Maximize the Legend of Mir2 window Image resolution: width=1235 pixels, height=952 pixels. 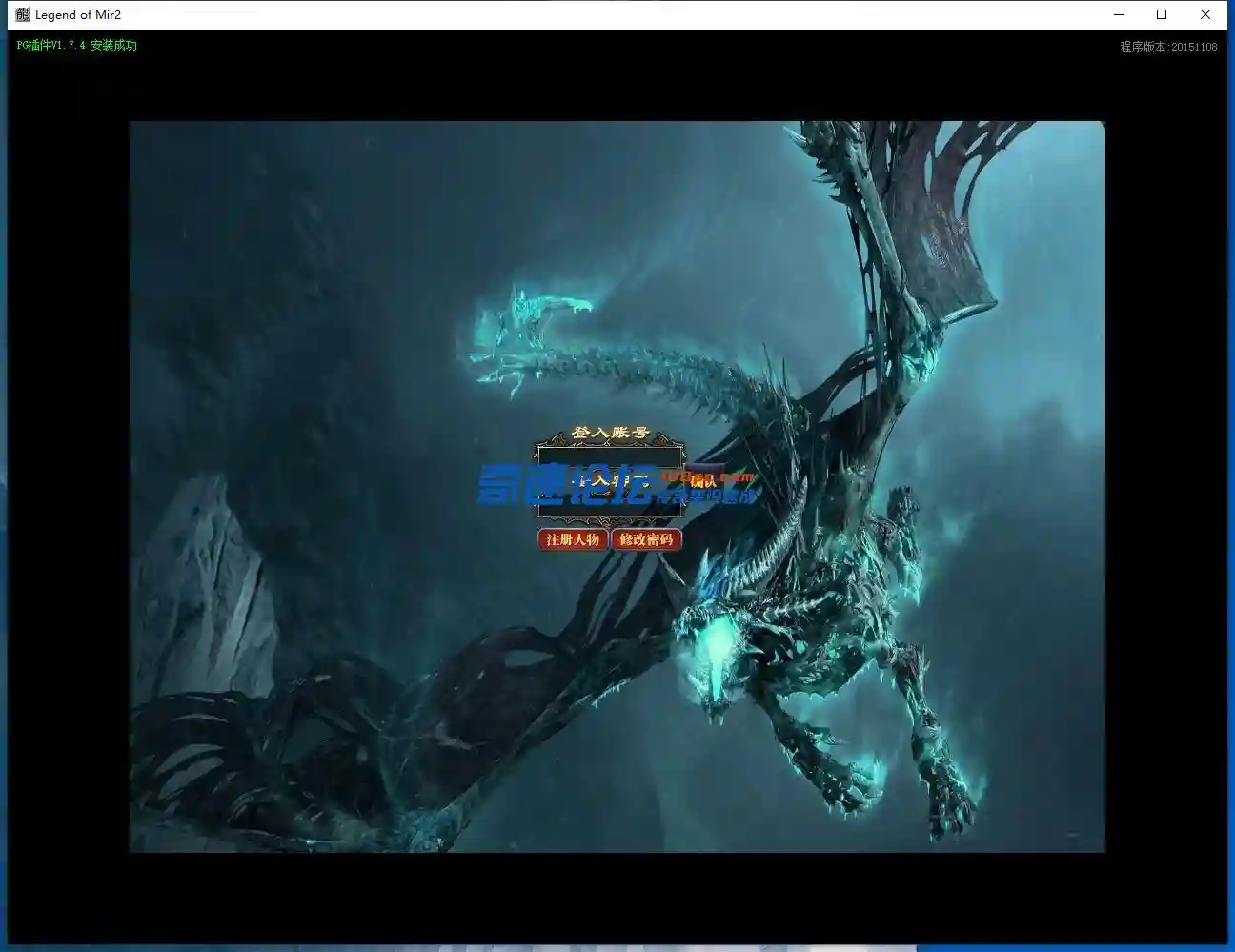(x=1162, y=14)
